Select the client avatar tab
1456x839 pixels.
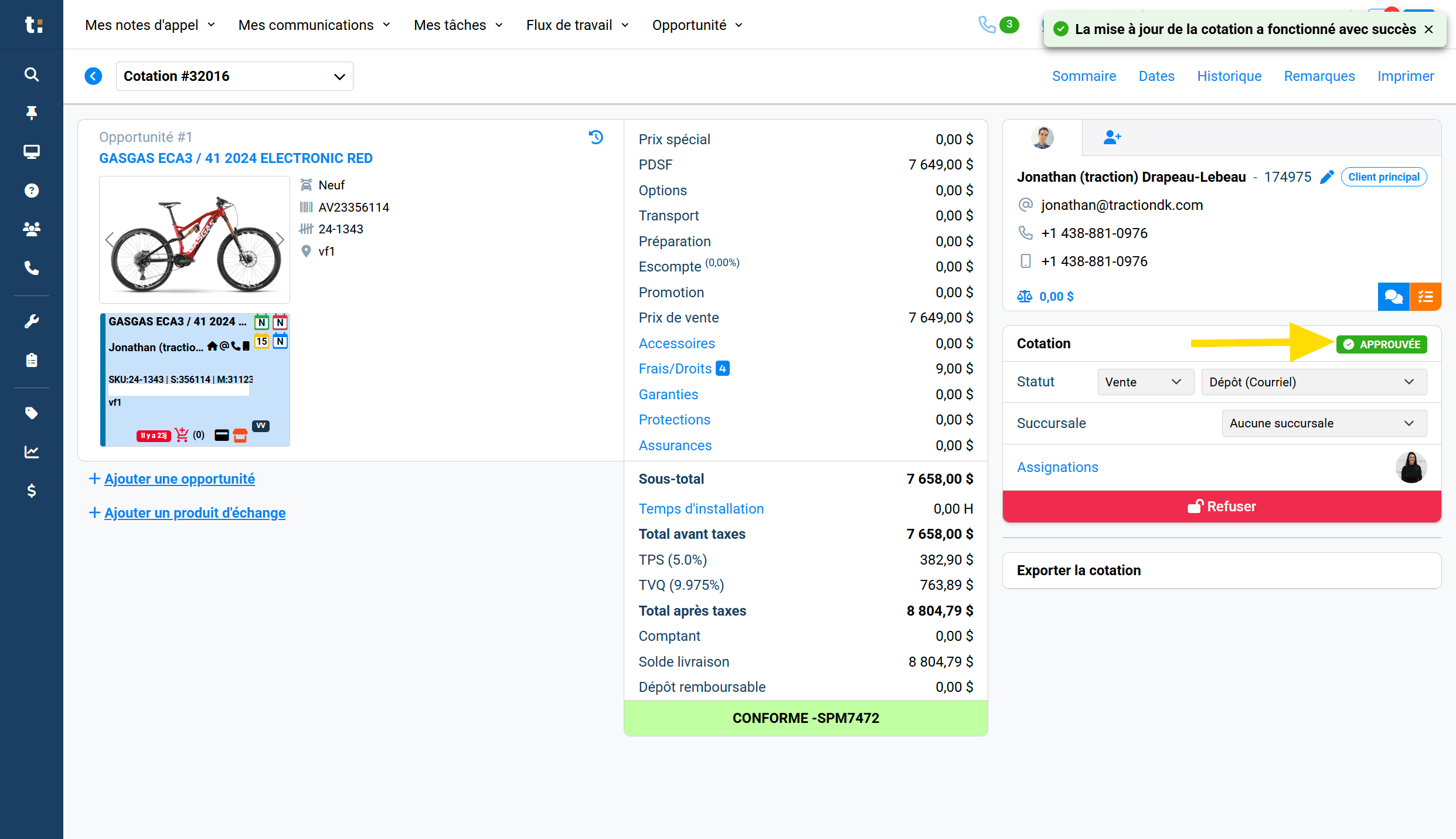(x=1042, y=138)
